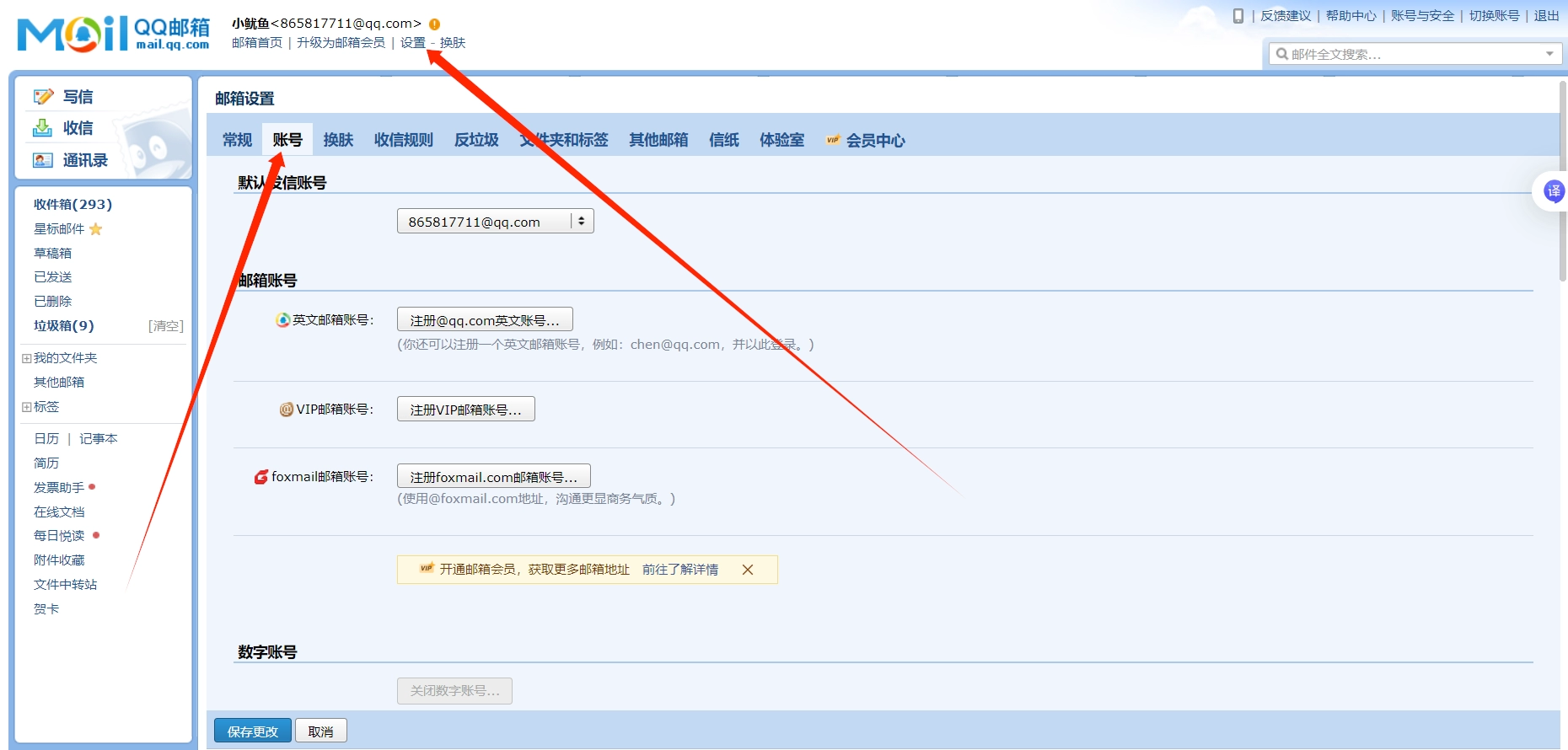
Task: Open 发票助手 in sidebar
Action: pos(59,488)
